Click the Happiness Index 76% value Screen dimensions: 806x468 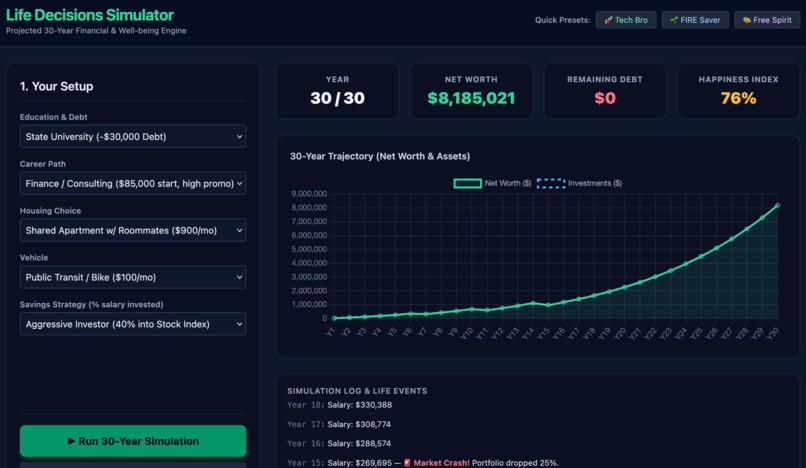pos(738,98)
